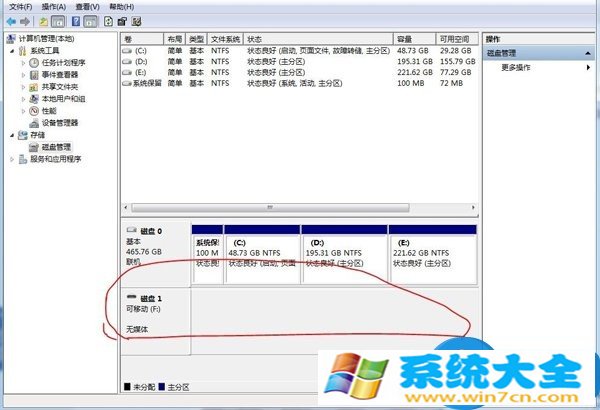Collapse the 系统工具 tree node
Viewport: 600px width, 410px height.
[x=12, y=51]
